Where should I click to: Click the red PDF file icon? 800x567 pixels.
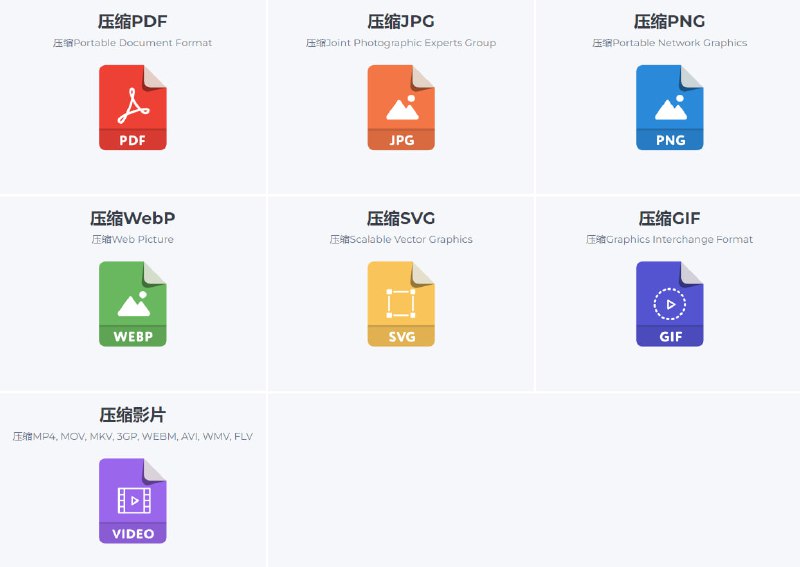[133, 108]
